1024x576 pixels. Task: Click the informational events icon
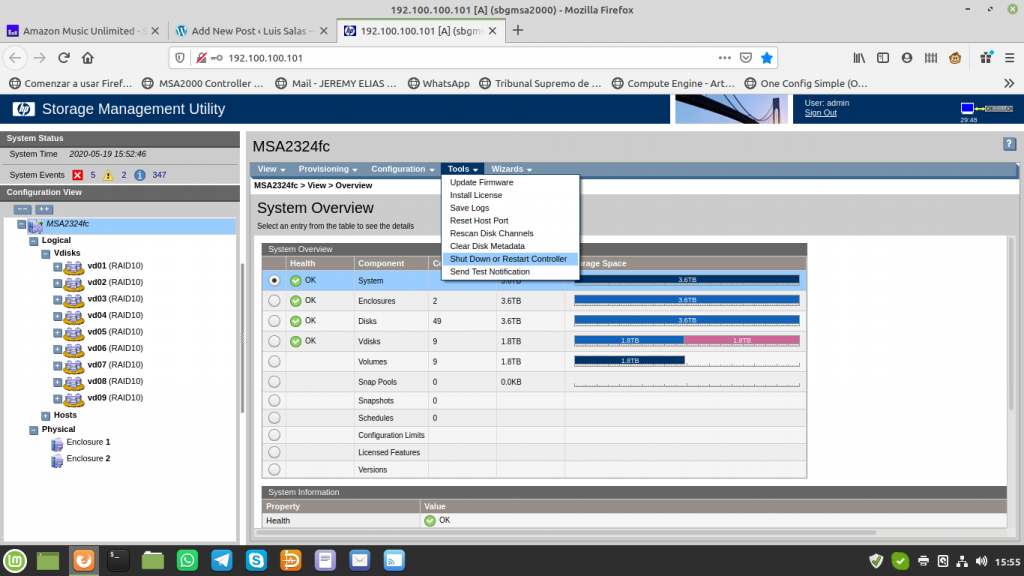tap(140, 175)
